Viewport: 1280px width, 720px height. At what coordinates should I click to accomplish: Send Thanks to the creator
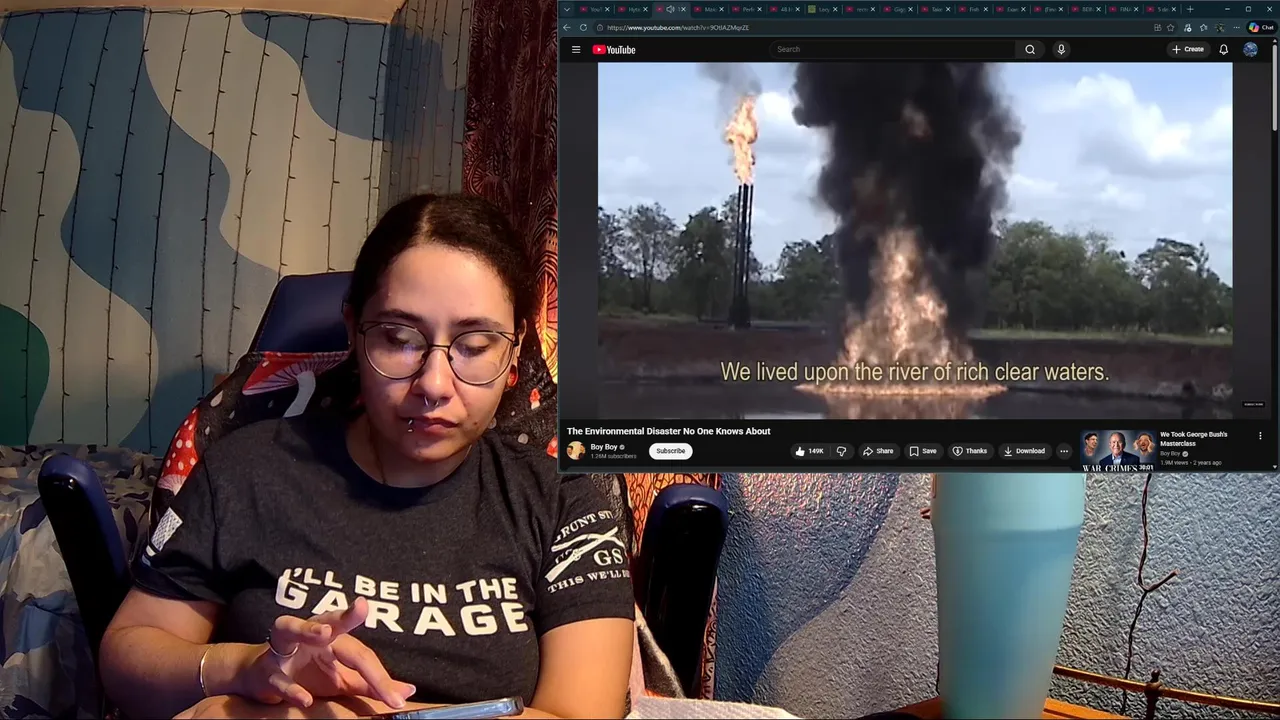tap(969, 451)
